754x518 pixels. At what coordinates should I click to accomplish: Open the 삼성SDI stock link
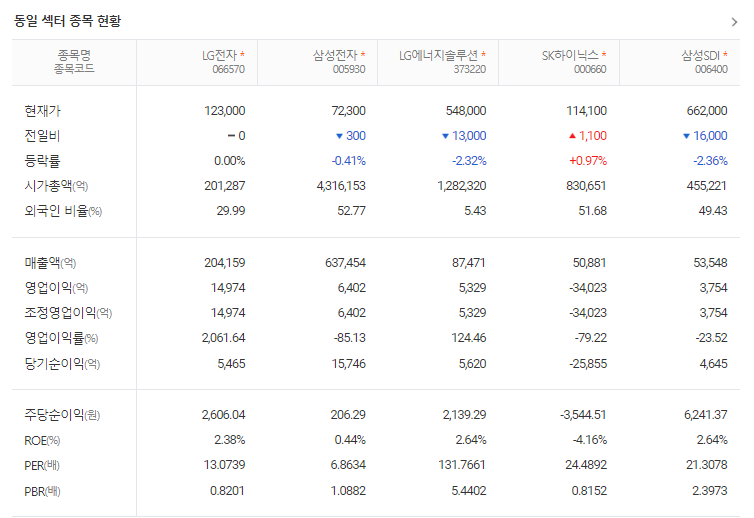tap(701, 55)
